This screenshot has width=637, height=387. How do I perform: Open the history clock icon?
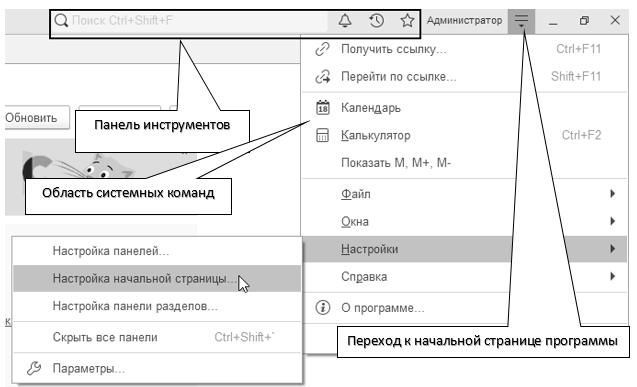pos(377,20)
